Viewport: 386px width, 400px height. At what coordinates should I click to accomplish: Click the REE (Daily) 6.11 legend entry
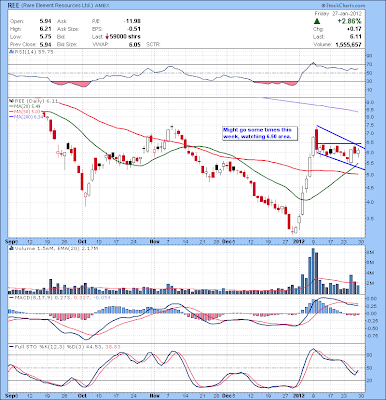pos(33,101)
